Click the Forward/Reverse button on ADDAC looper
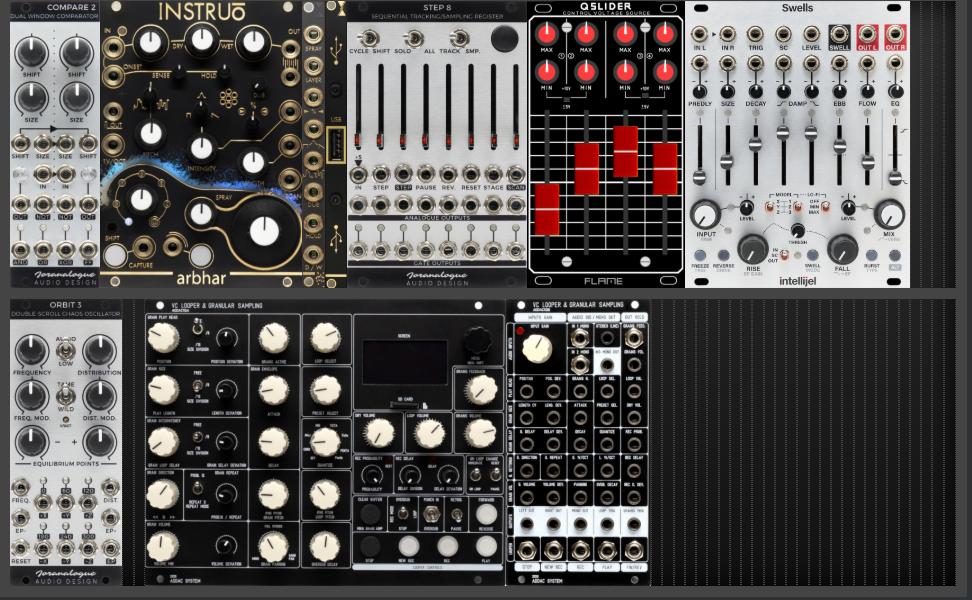Screen dimensions: 972x600 click(486, 514)
